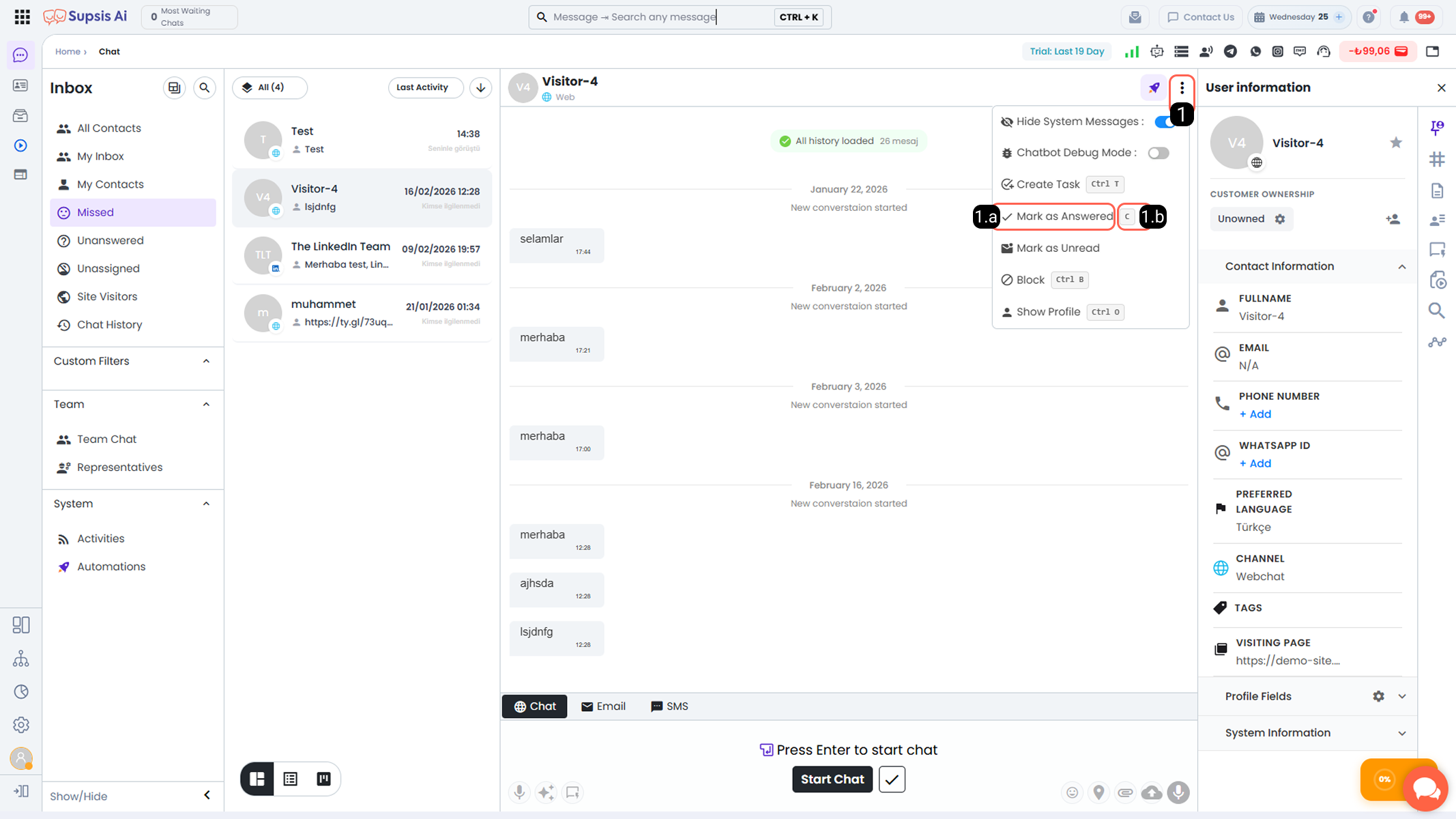Click the microphone icon in message toolbar
Viewport: 1456px width, 819px height.
click(x=519, y=792)
